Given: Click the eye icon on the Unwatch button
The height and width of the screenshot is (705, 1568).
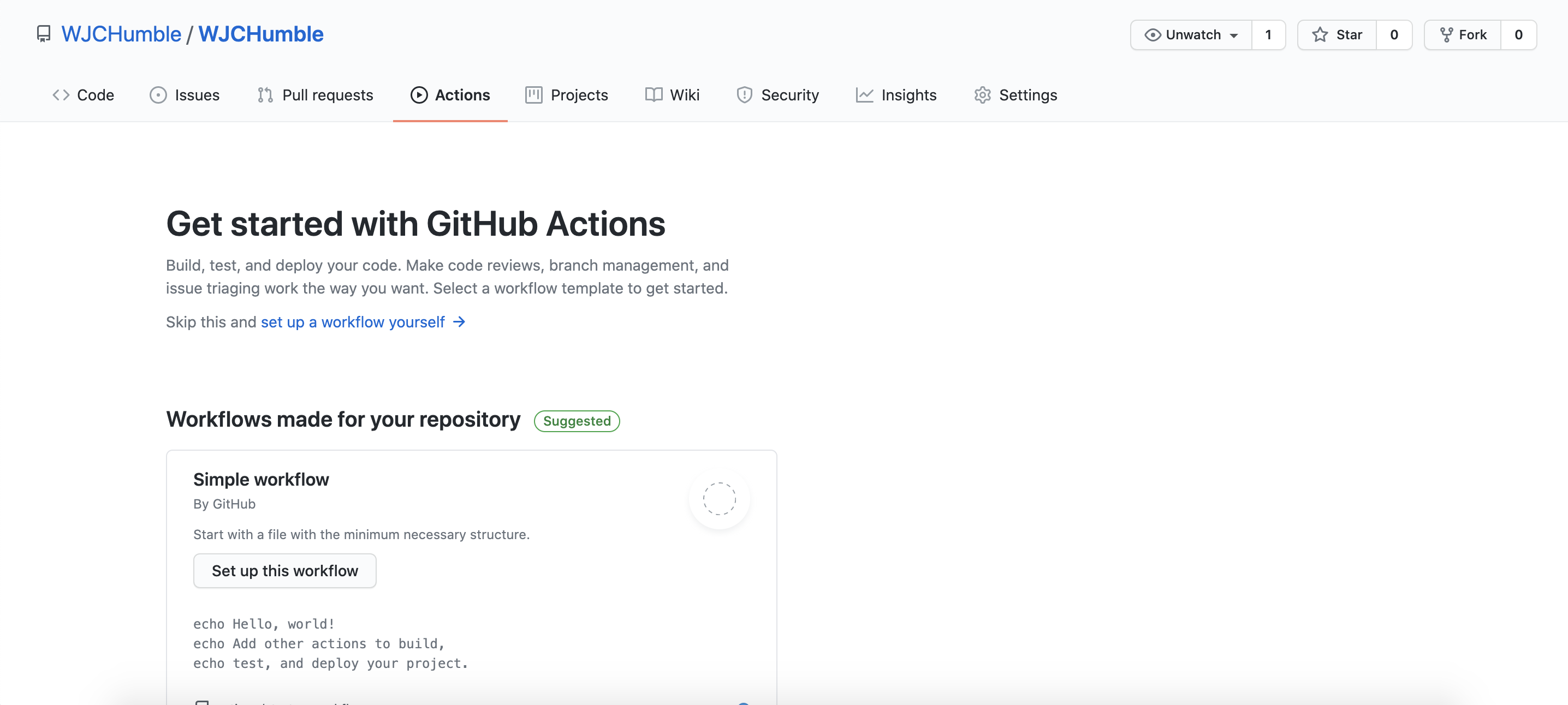Looking at the screenshot, I should tap(1153, 35).
